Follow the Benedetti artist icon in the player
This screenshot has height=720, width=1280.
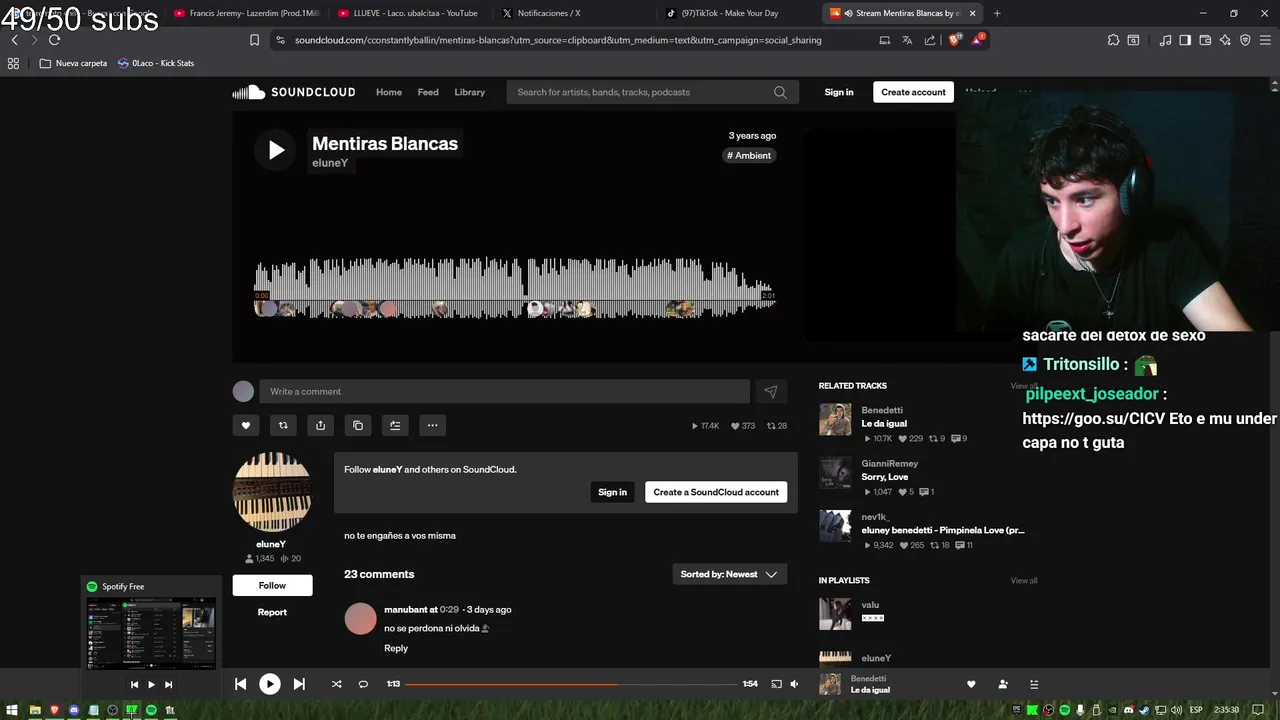pyautogui.click(x=1003, y=684)
